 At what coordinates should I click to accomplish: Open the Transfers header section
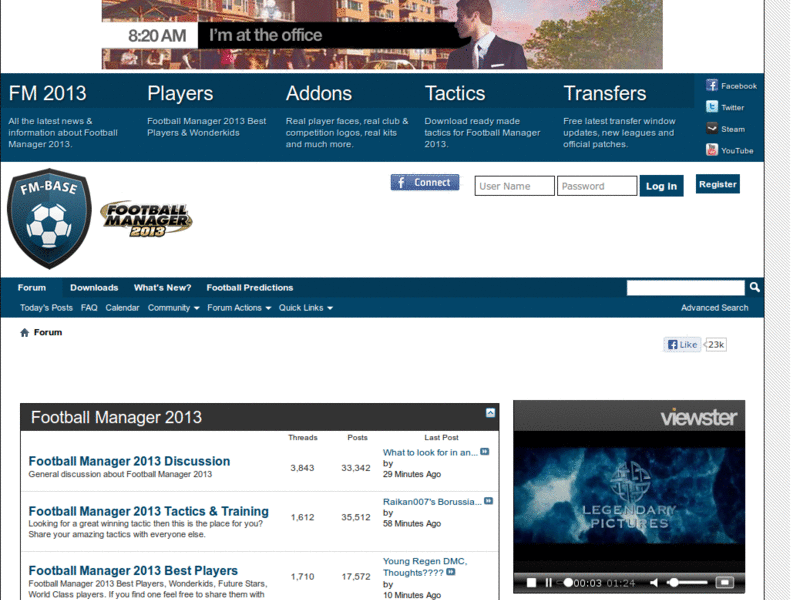[x=605, y=93]
